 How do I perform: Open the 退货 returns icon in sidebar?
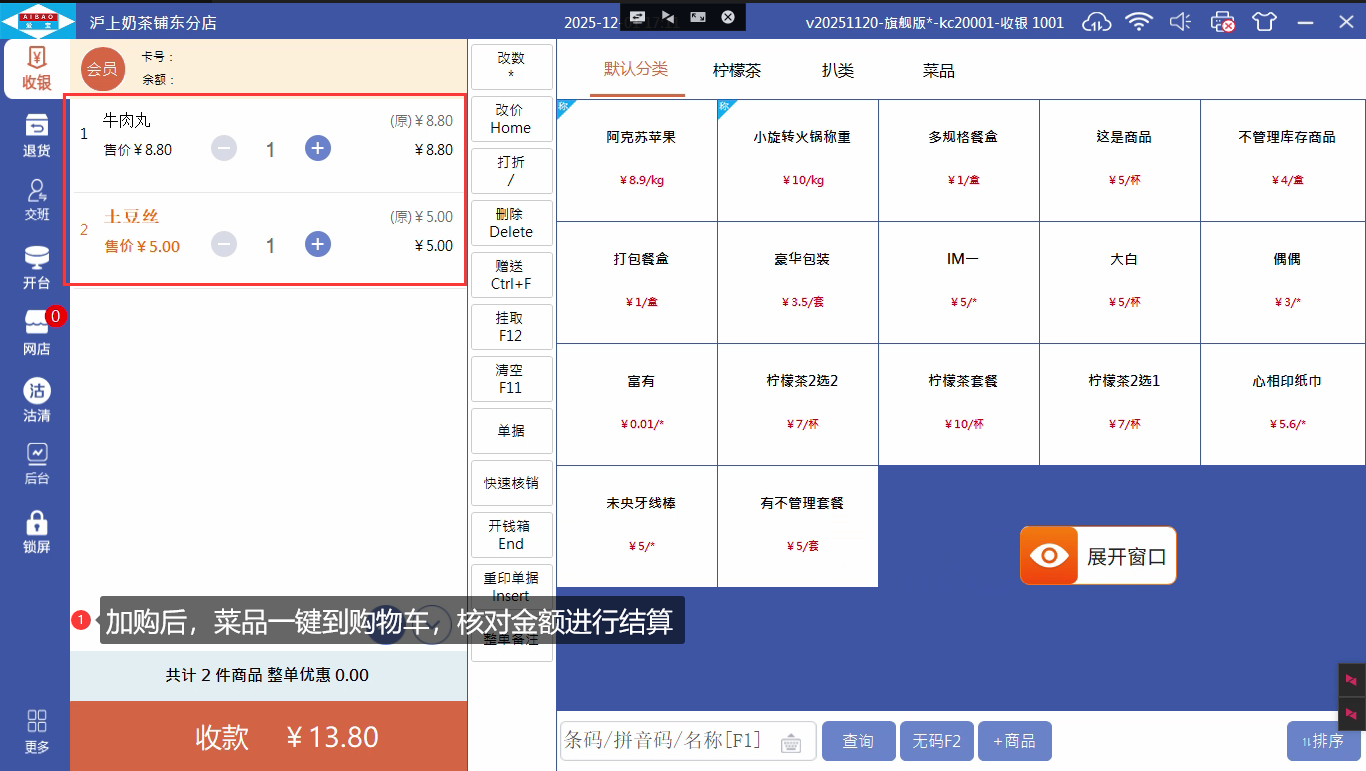(36, 135)
